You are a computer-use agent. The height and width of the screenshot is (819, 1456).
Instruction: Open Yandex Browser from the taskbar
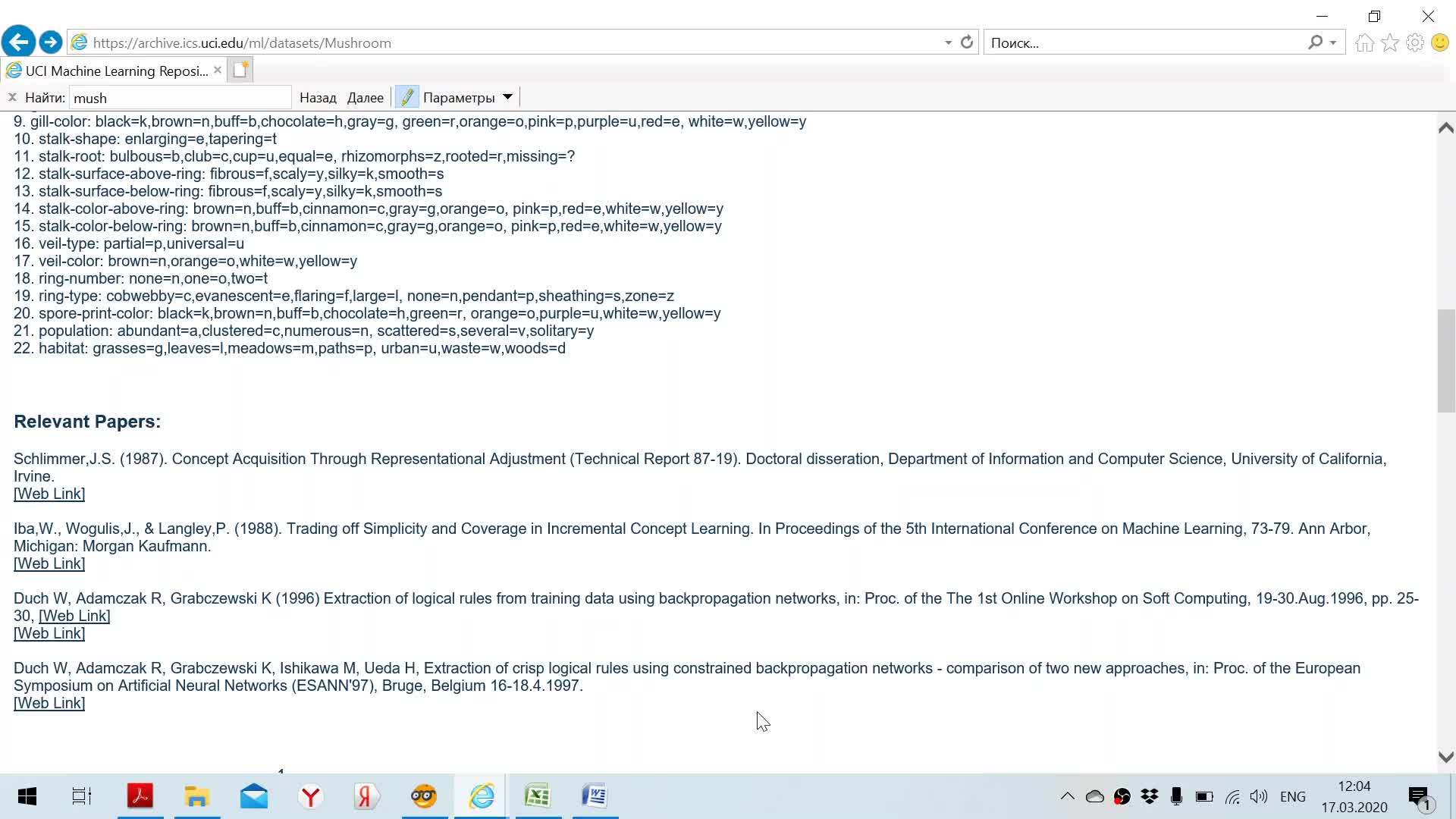pyautogui.click(x=311, y=796)
